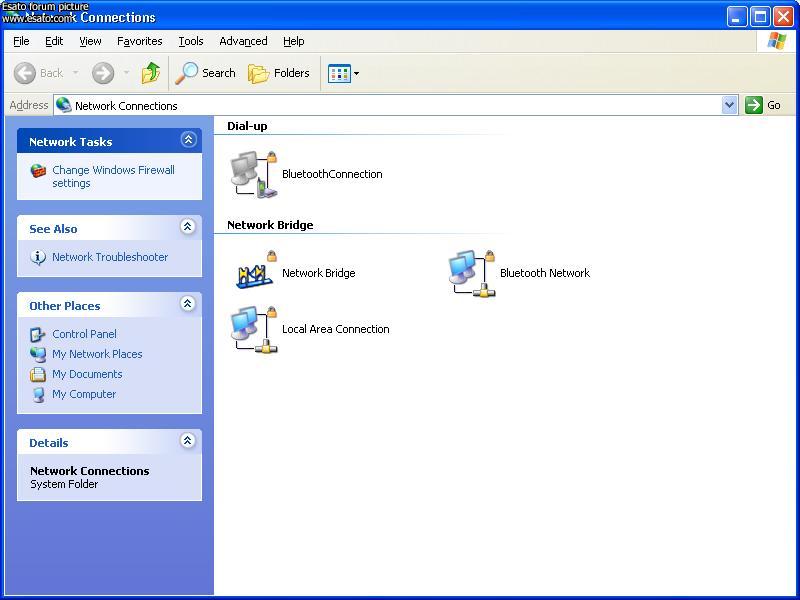Close the Network Connections window

pos(783,17)
